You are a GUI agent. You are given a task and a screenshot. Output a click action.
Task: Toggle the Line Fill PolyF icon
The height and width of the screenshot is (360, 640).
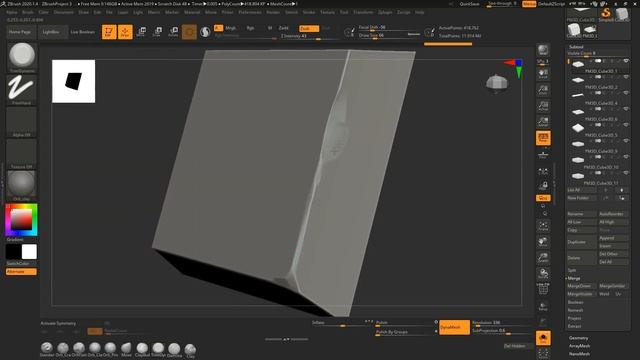[543, 289]
